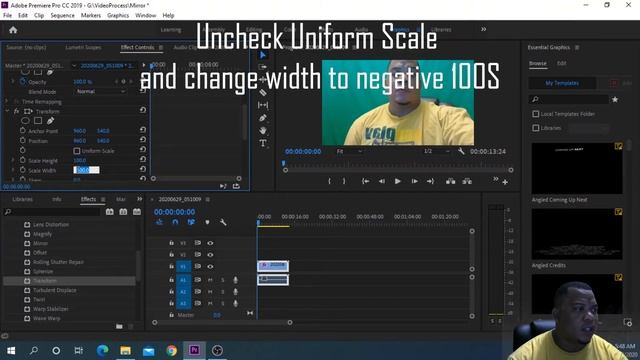Open the Blend Mode Normal dropdown
Image resolution: width=640 pixels, height=360 pixels.
[x=100, y=91]
